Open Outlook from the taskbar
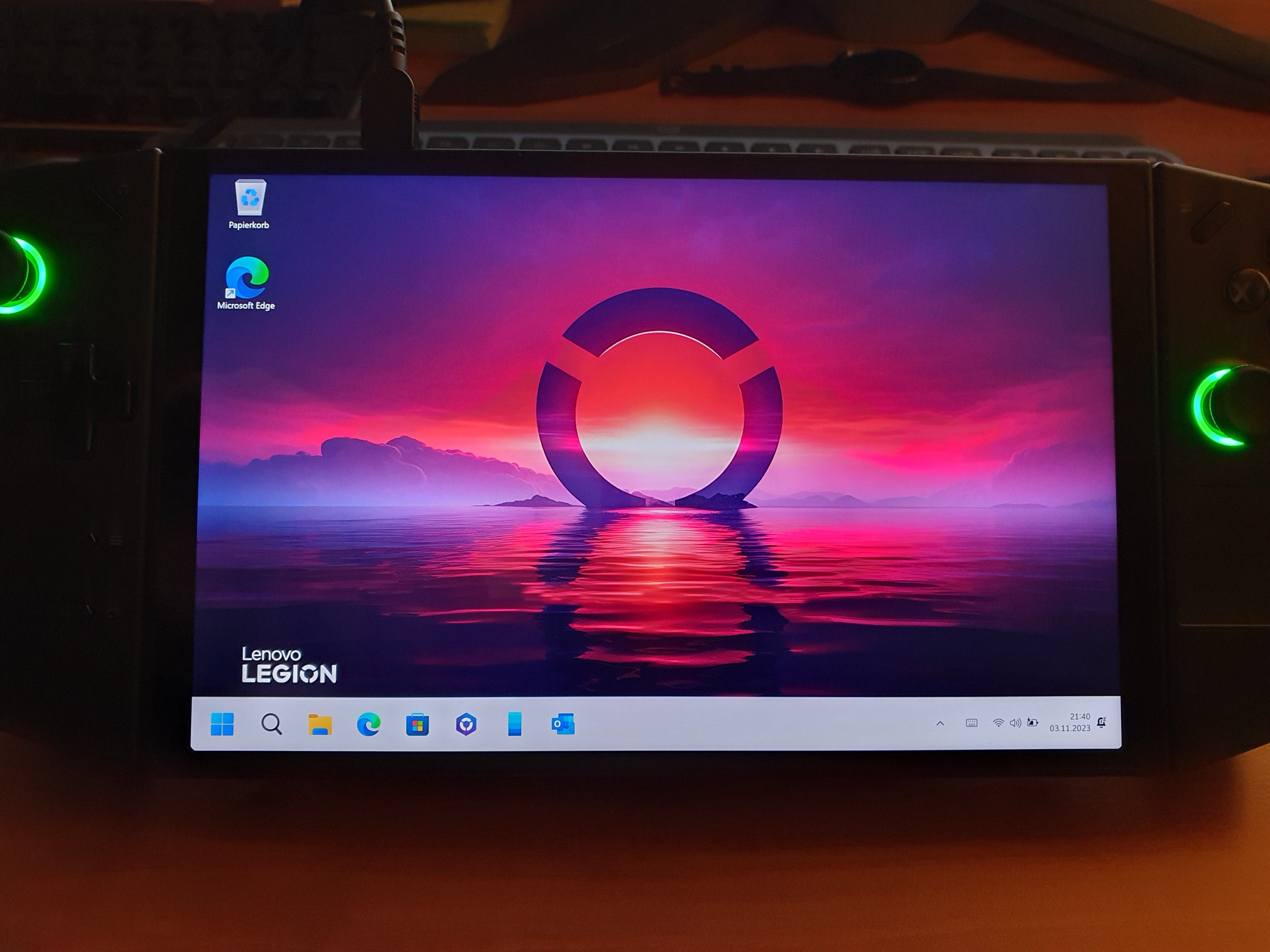 [x=563, y=724]
